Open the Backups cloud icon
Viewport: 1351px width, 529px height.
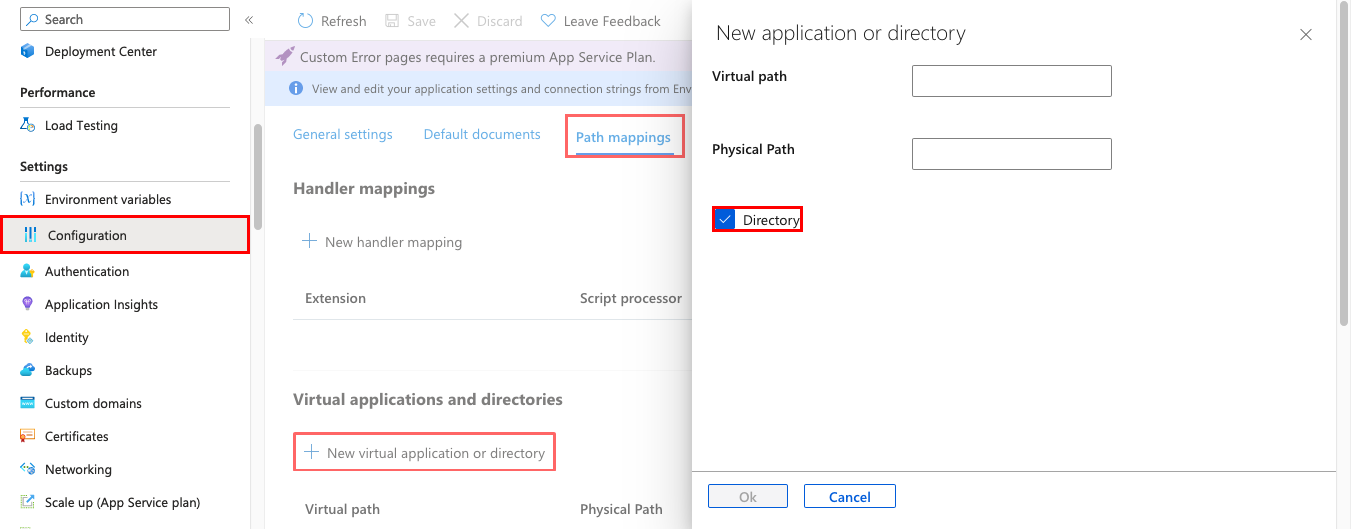click(x=27, y=370)
